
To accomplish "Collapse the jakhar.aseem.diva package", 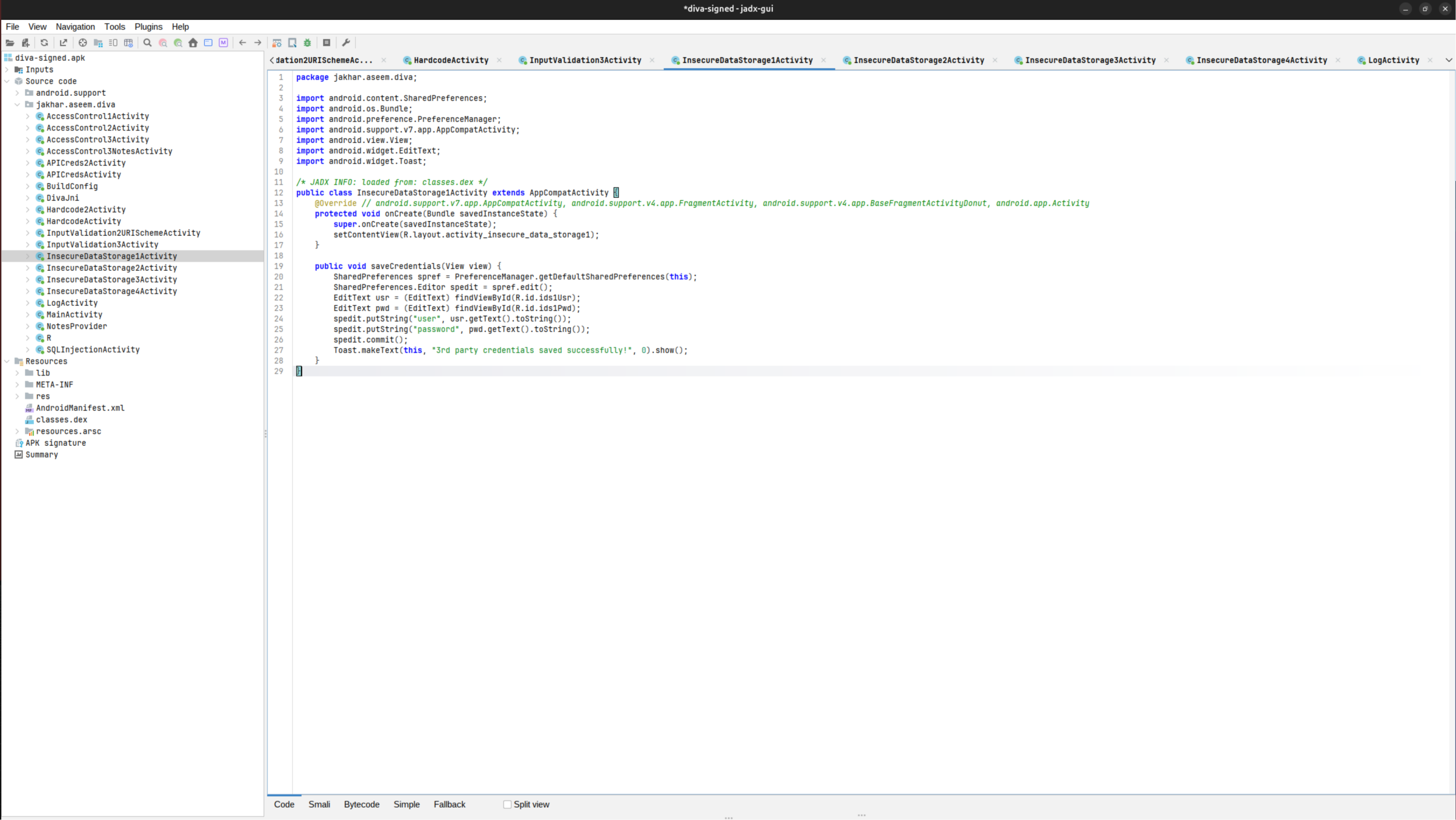I will 17,104.
